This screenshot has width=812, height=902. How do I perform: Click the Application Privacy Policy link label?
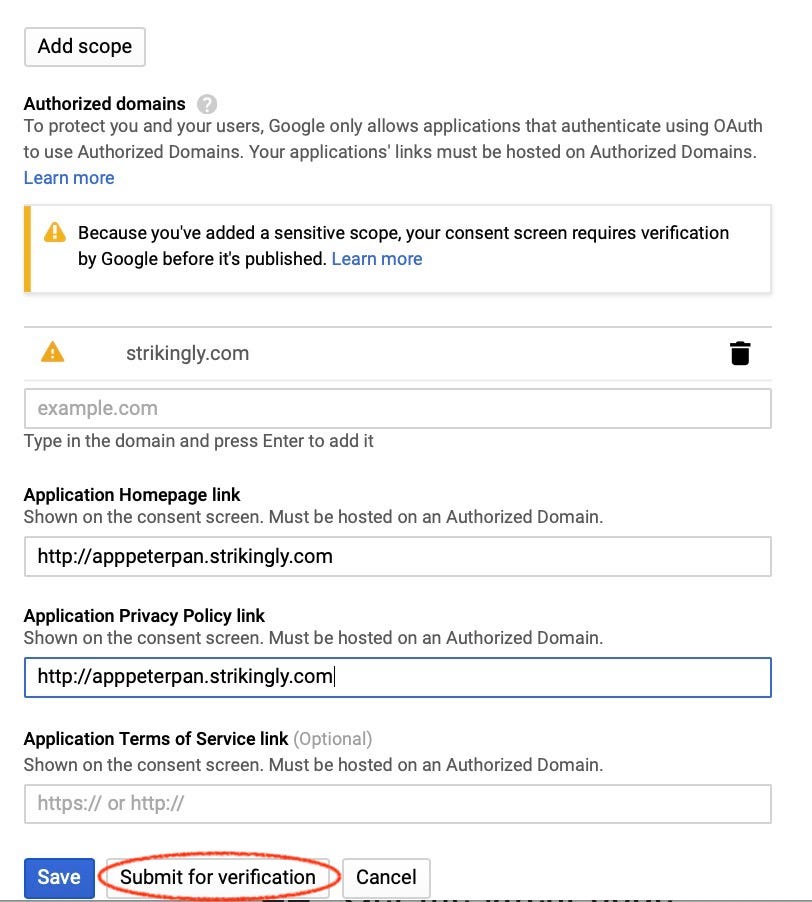coord(144,616)
